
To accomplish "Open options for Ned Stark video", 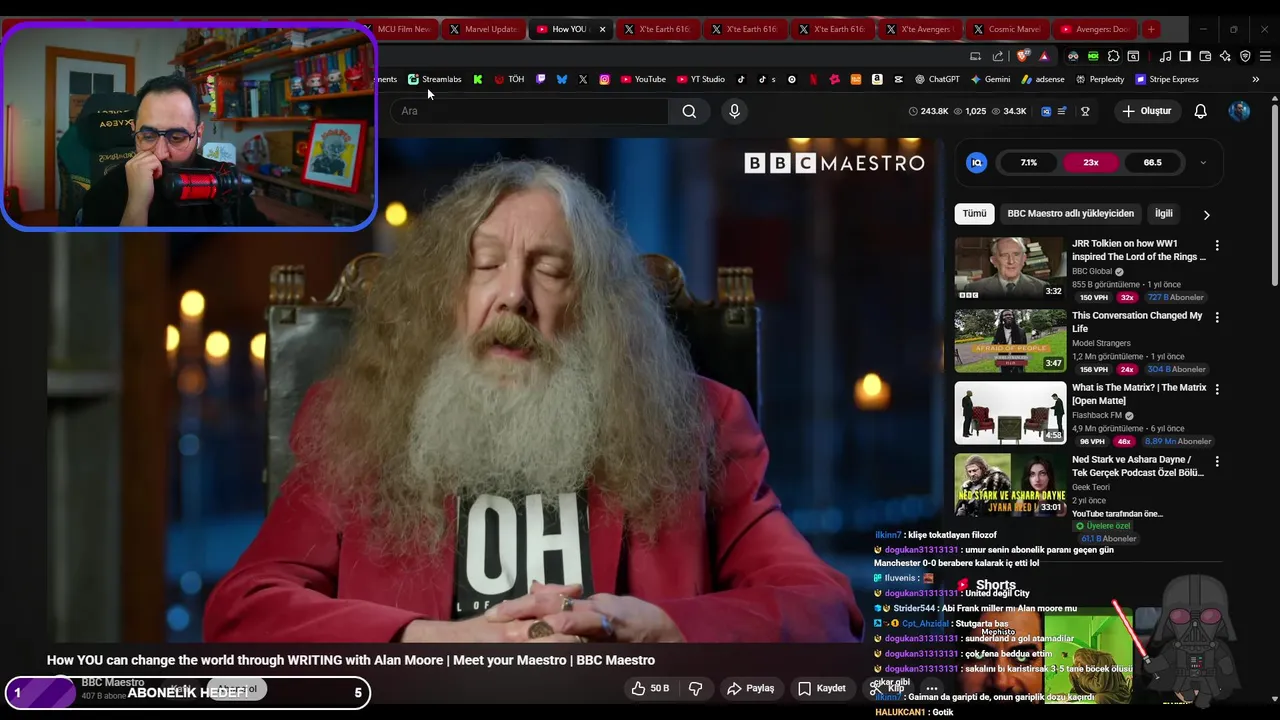I will pyautogui.click(x=1217, y=461).
